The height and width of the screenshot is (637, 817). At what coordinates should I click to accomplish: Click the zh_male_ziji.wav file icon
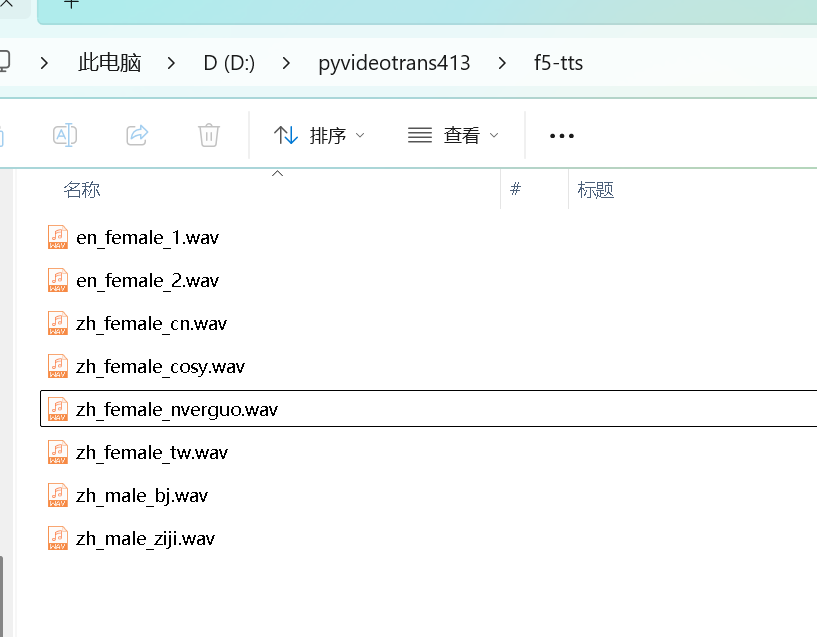58,538
